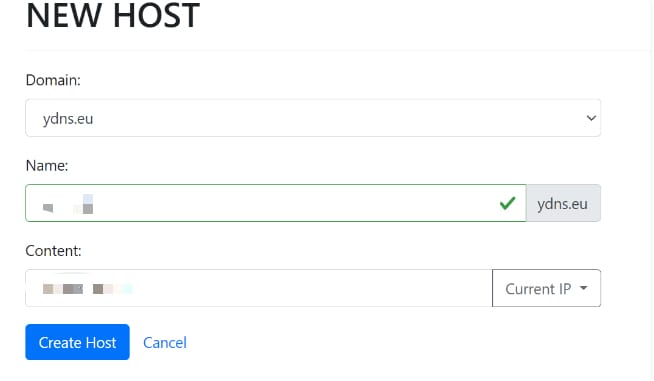
Task: Focus the Content input field
Action: 259,288
